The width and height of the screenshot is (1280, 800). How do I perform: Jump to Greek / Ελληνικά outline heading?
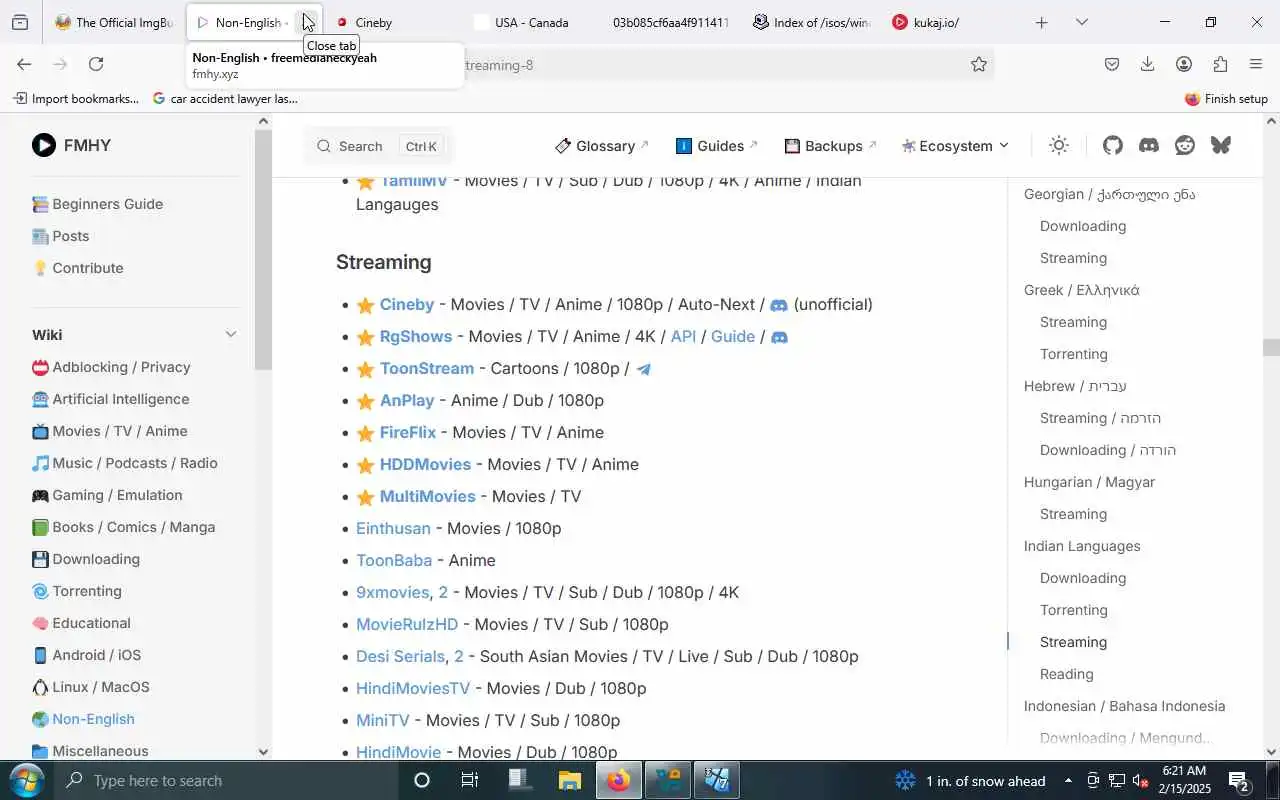coord(1082,290)
